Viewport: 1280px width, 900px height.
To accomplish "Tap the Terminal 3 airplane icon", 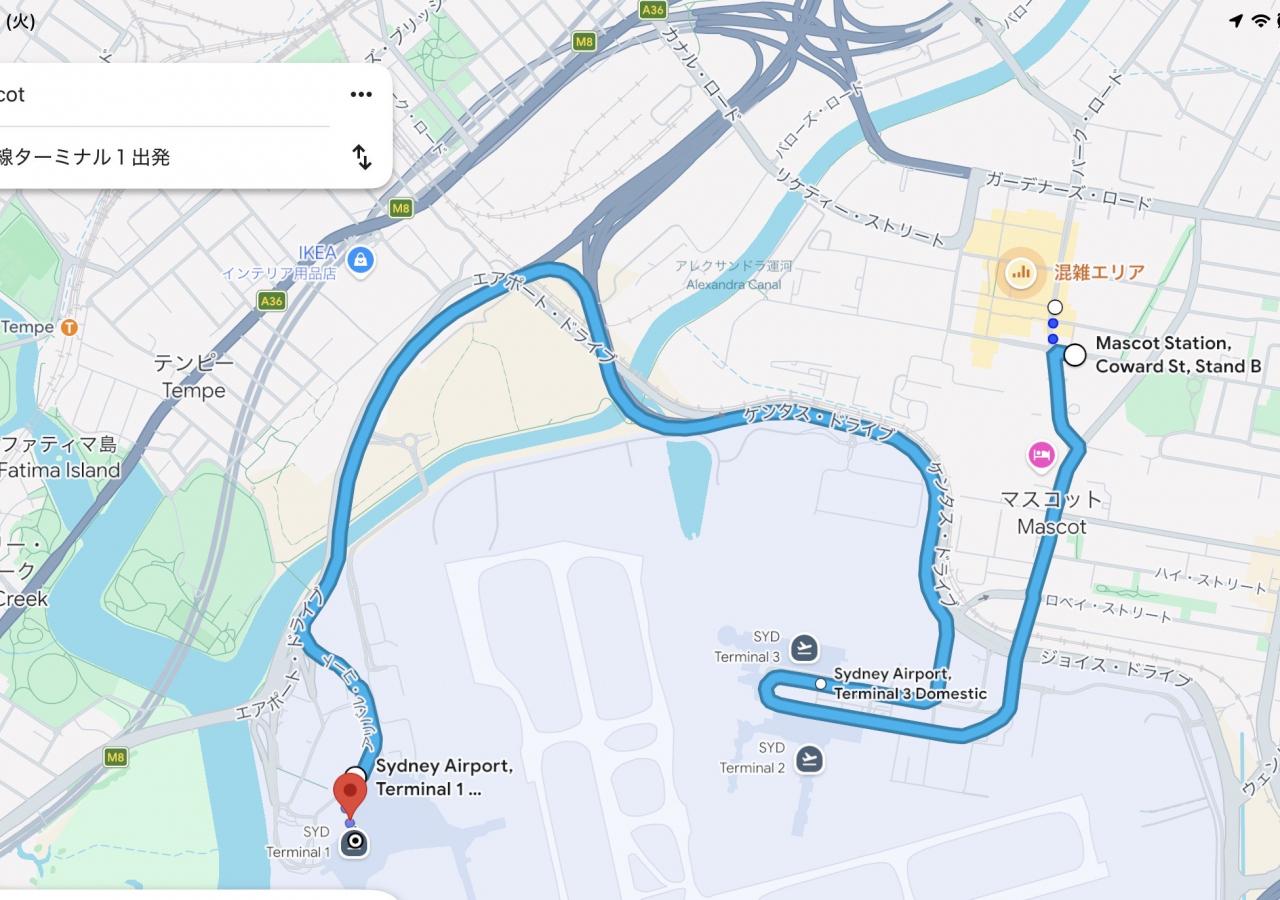I will [804, 648].
